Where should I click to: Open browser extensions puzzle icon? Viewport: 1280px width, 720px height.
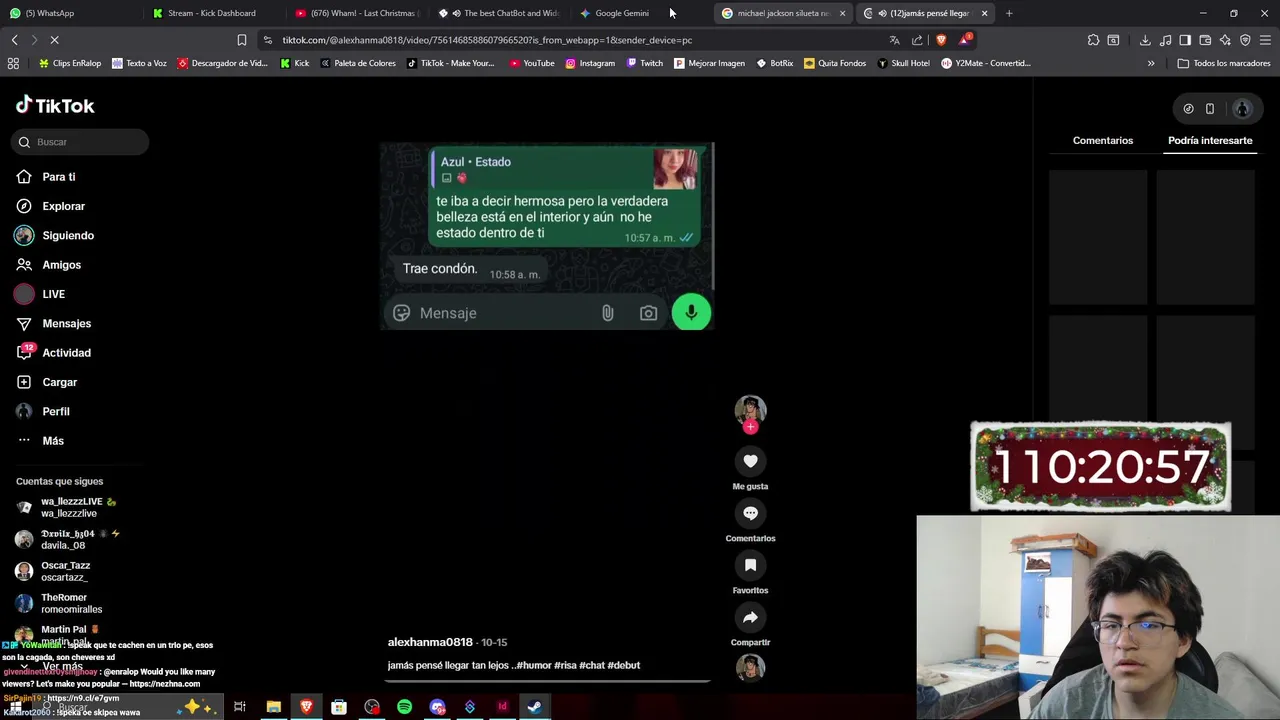click(x=1093, y=40)
